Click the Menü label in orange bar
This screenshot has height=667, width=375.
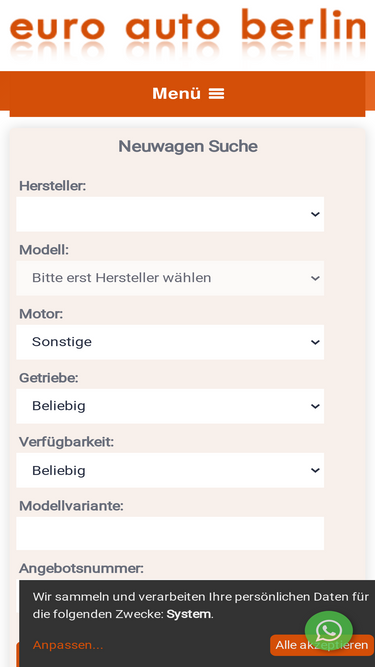[176, 94]
